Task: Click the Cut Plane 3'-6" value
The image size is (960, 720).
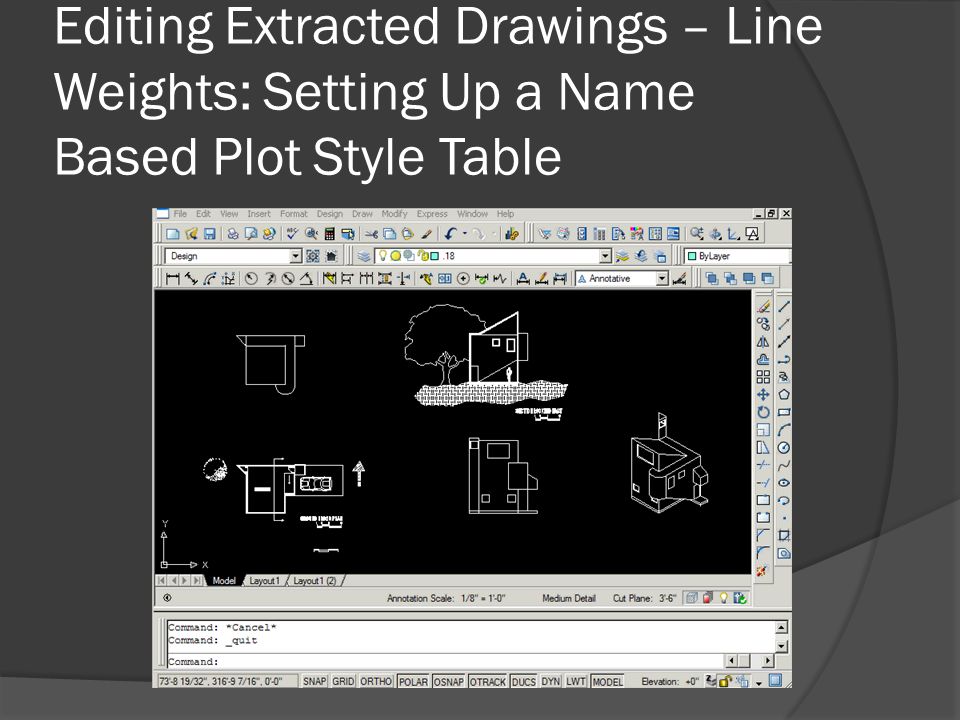Action: click(x=667, y=598)
